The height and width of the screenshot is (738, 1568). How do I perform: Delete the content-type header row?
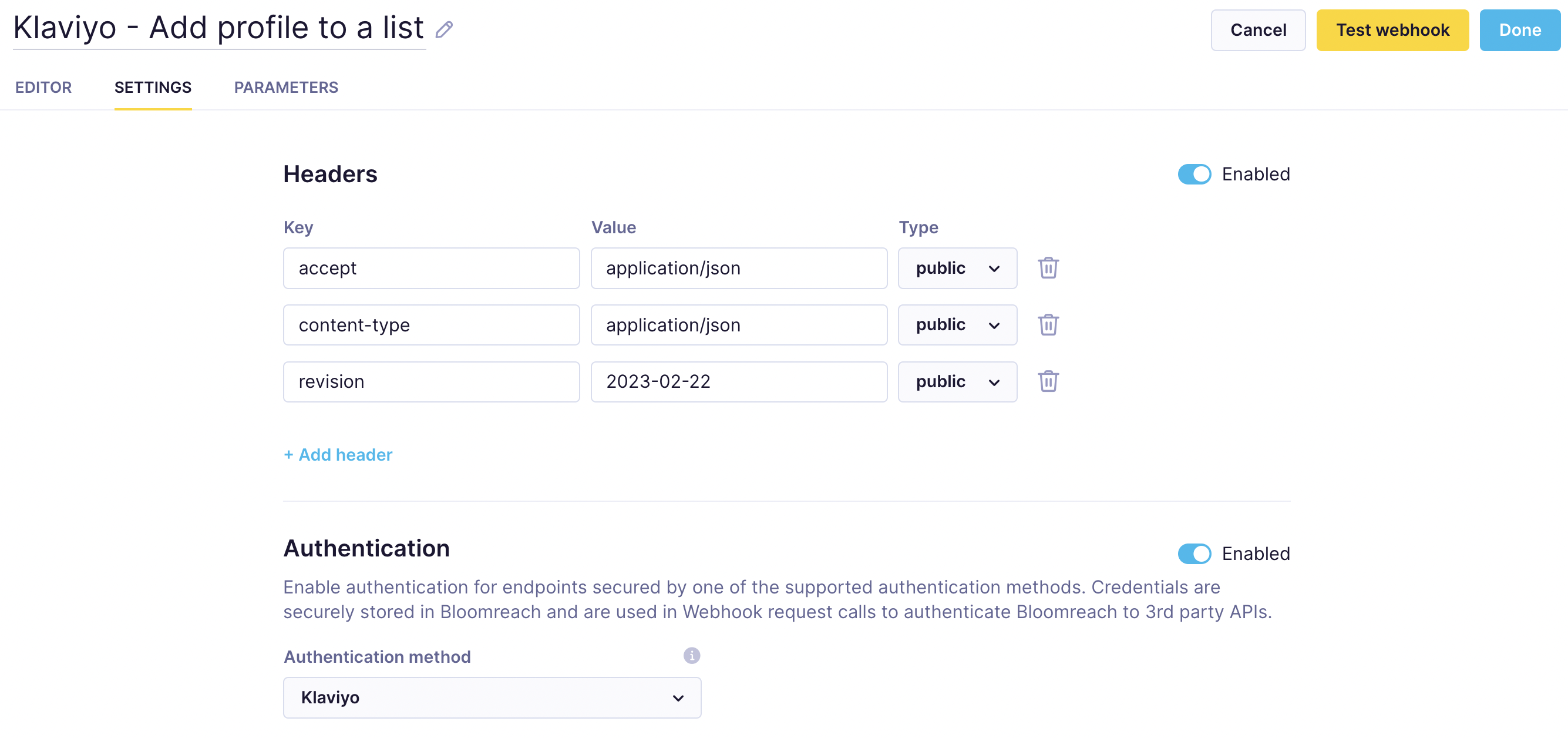coord(1048,324)
